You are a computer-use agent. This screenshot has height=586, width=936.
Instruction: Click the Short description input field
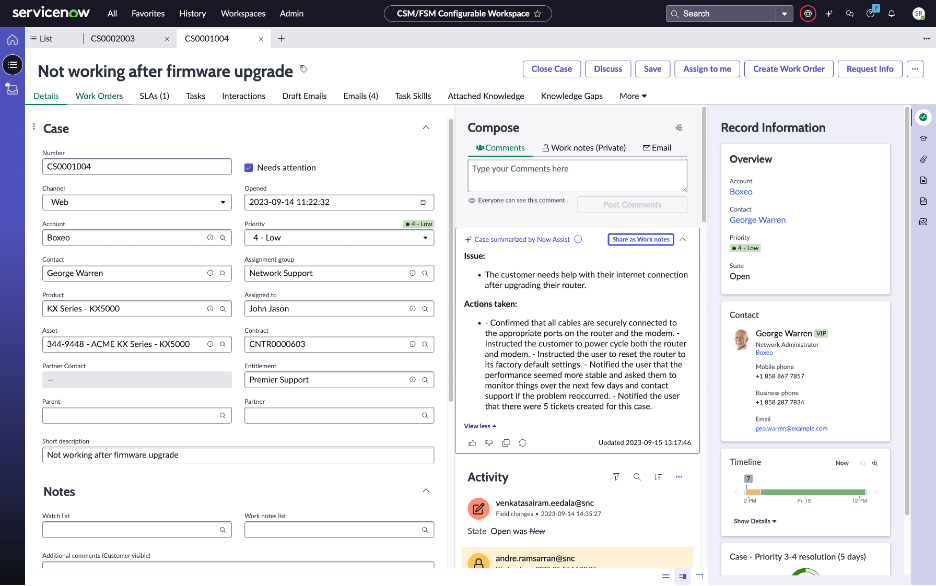238,455
